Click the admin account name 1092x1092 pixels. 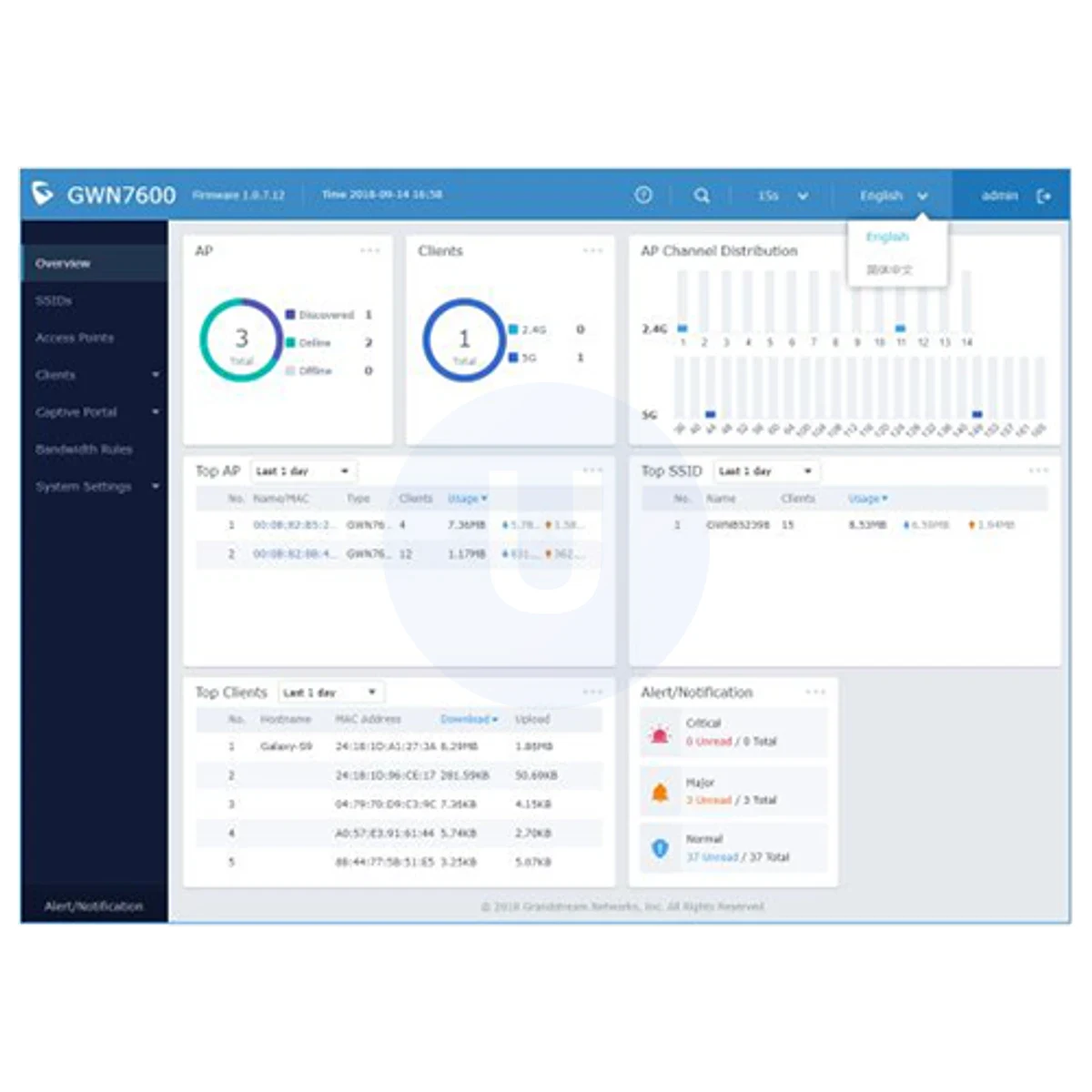click(999, 196)
